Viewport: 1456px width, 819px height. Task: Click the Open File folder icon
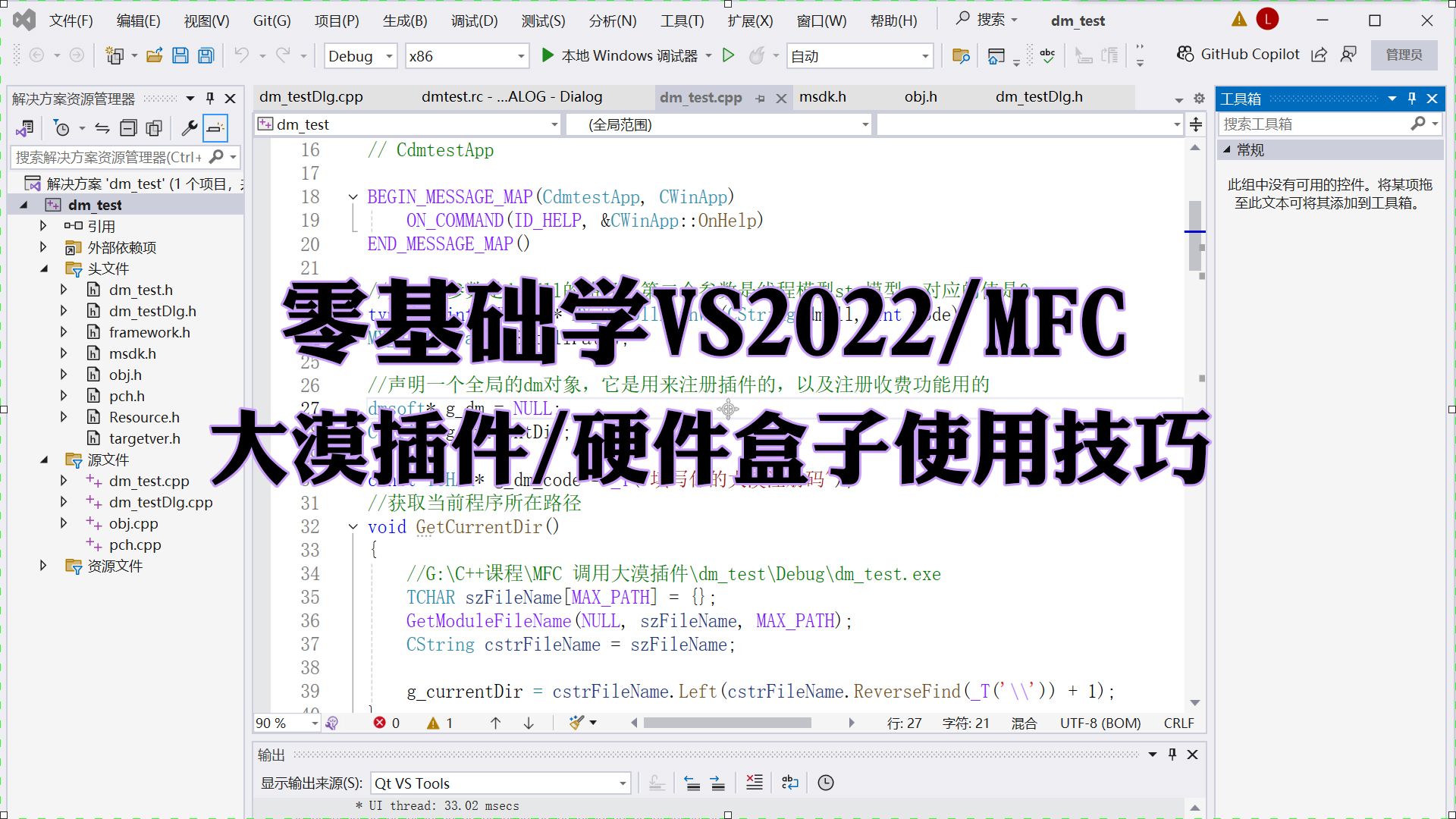pyautogui.click(x=154, y=55)
